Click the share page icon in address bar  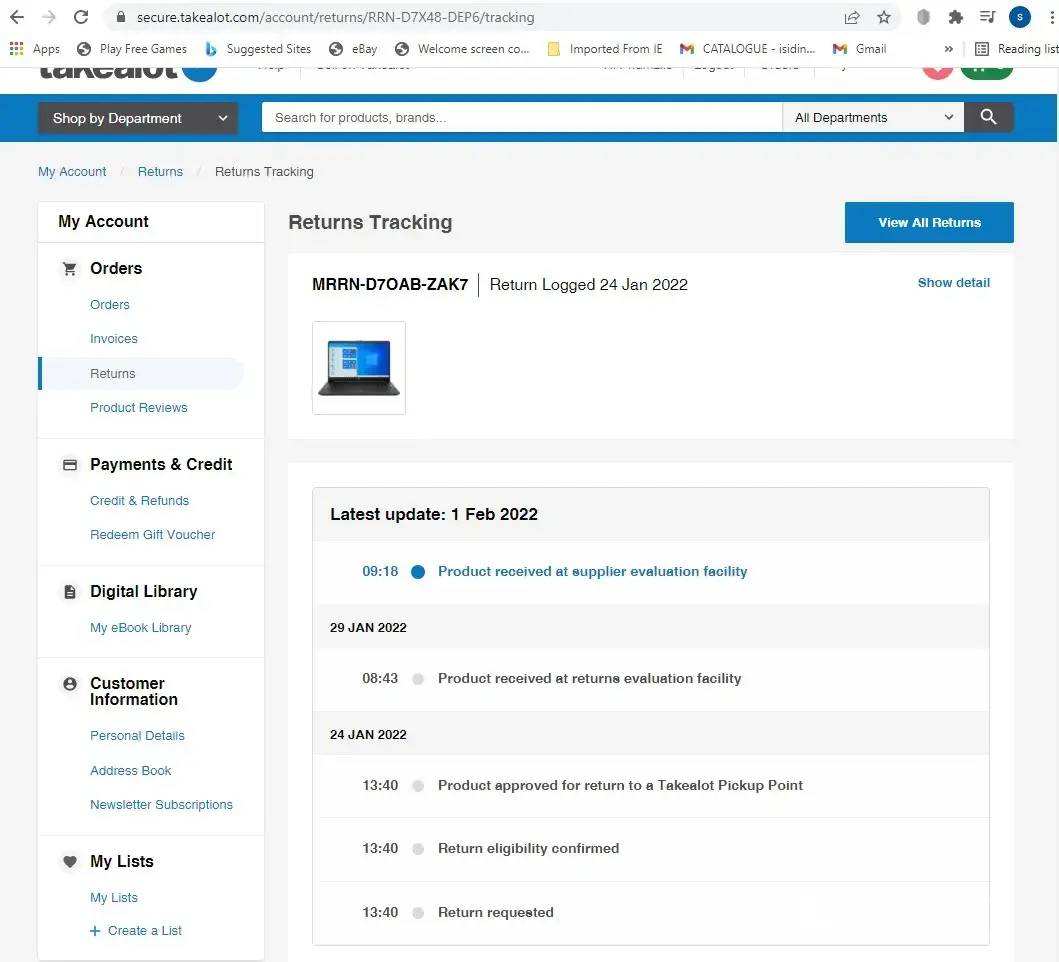pos(852,17)
